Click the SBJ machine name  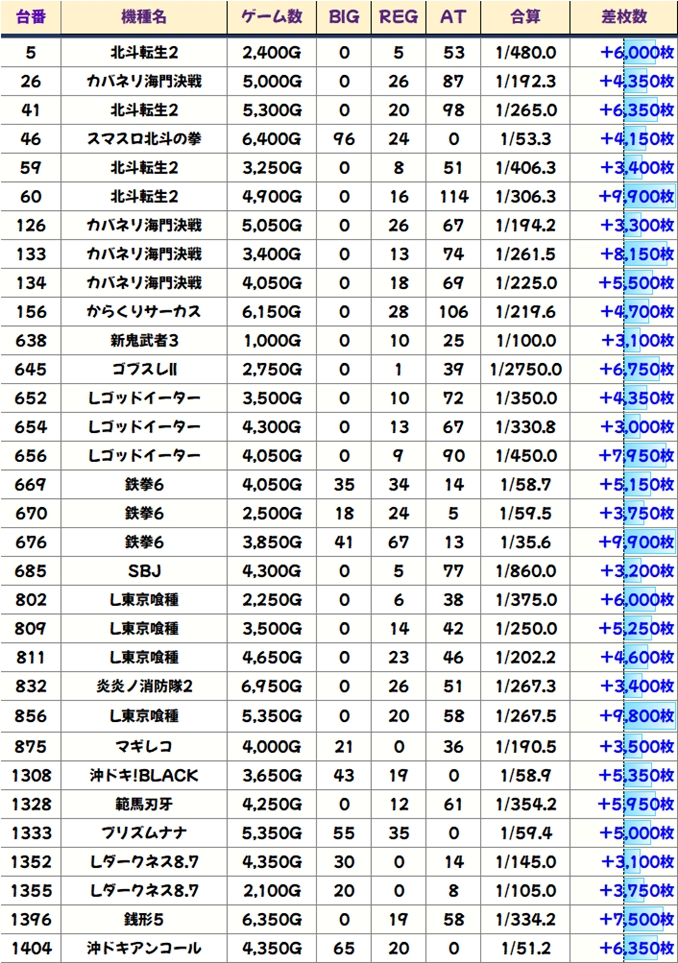point(144,570)
